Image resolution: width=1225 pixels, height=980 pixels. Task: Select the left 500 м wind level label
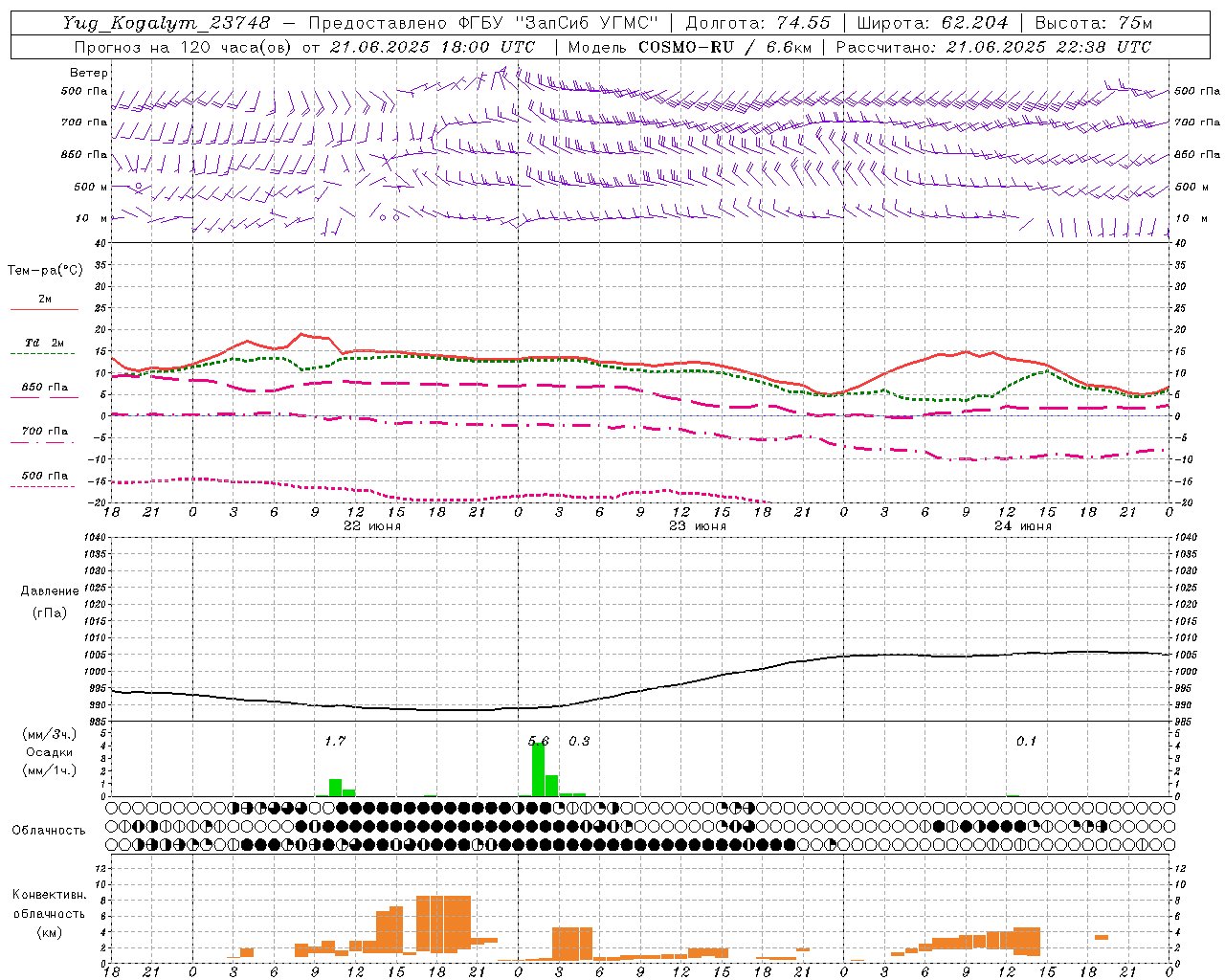pyautogui.click(x=91, y=187)
